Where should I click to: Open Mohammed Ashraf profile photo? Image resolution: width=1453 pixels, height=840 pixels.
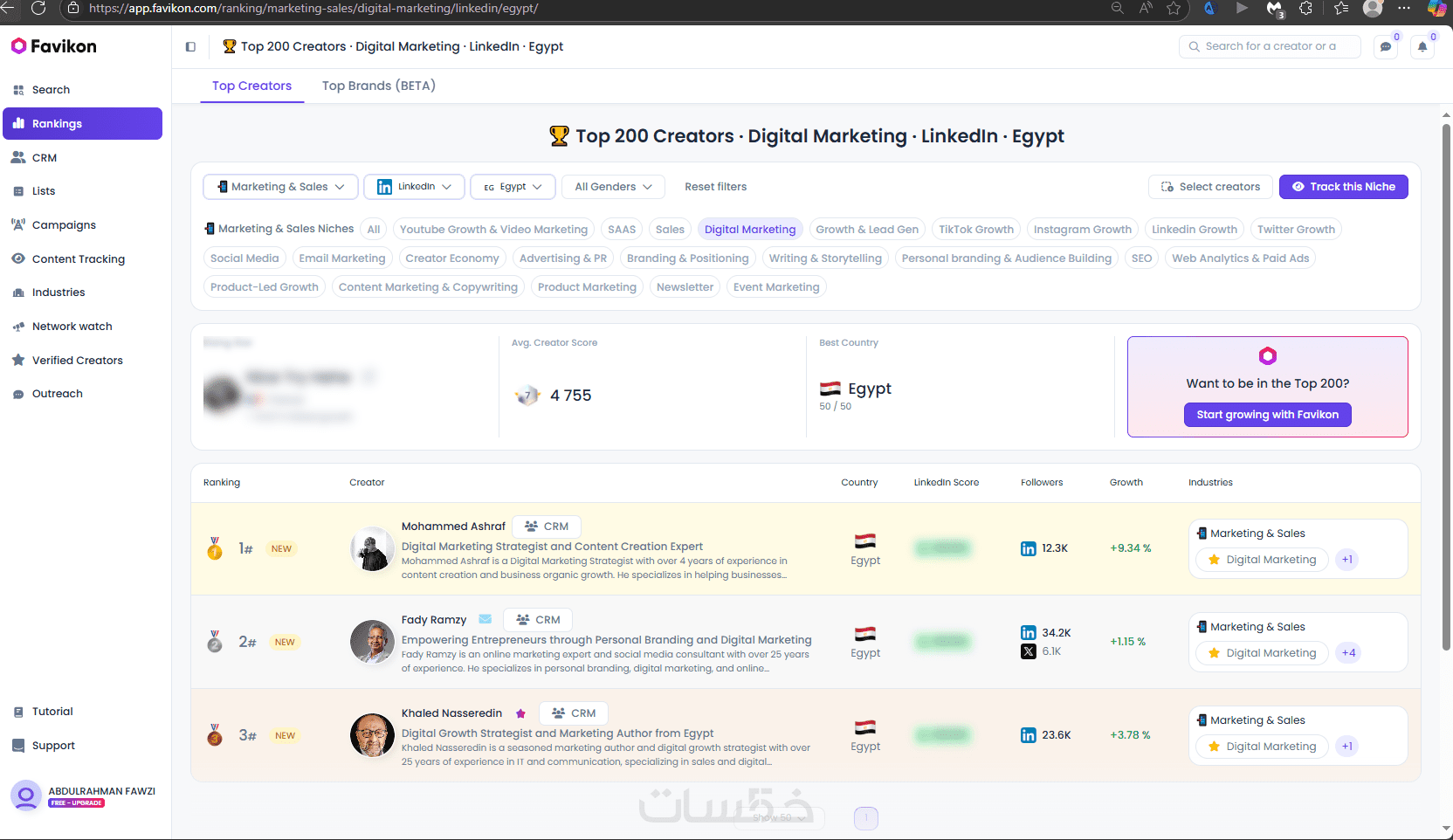pos(372,548)
